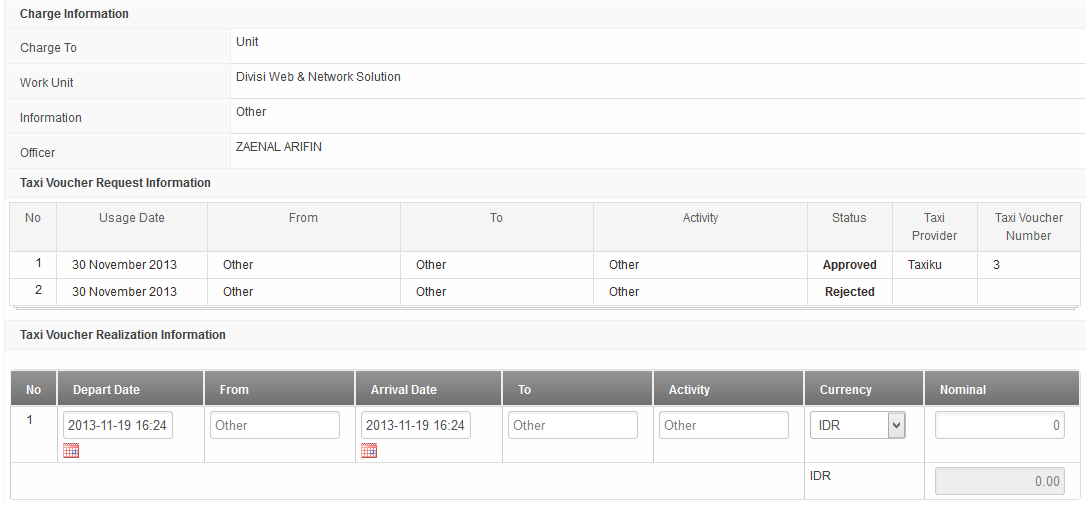1085x510 pixels.
Task: Open the Arrival Date calendar picker icon
Action: 369,451
